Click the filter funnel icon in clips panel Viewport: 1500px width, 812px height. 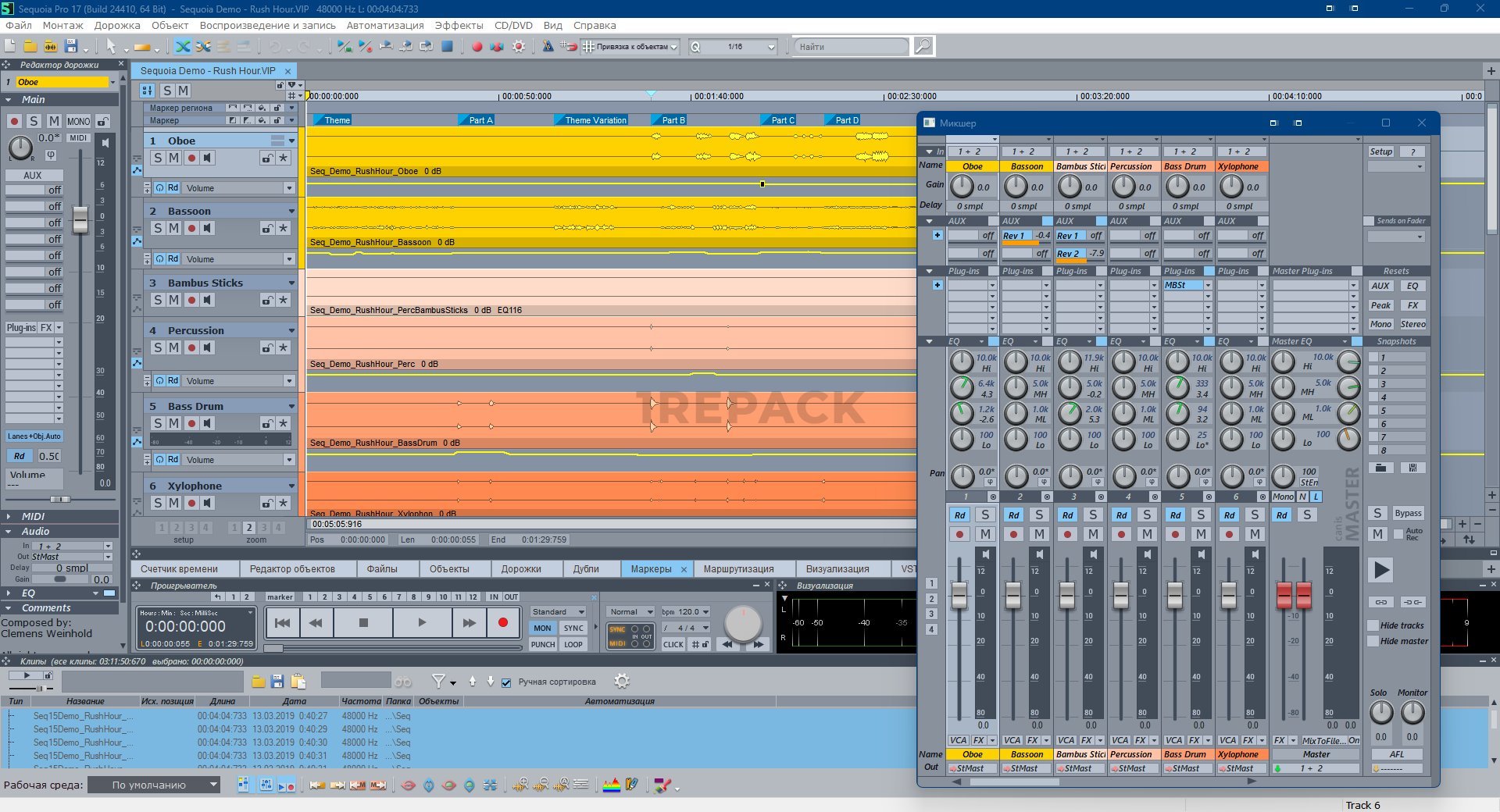439,682
